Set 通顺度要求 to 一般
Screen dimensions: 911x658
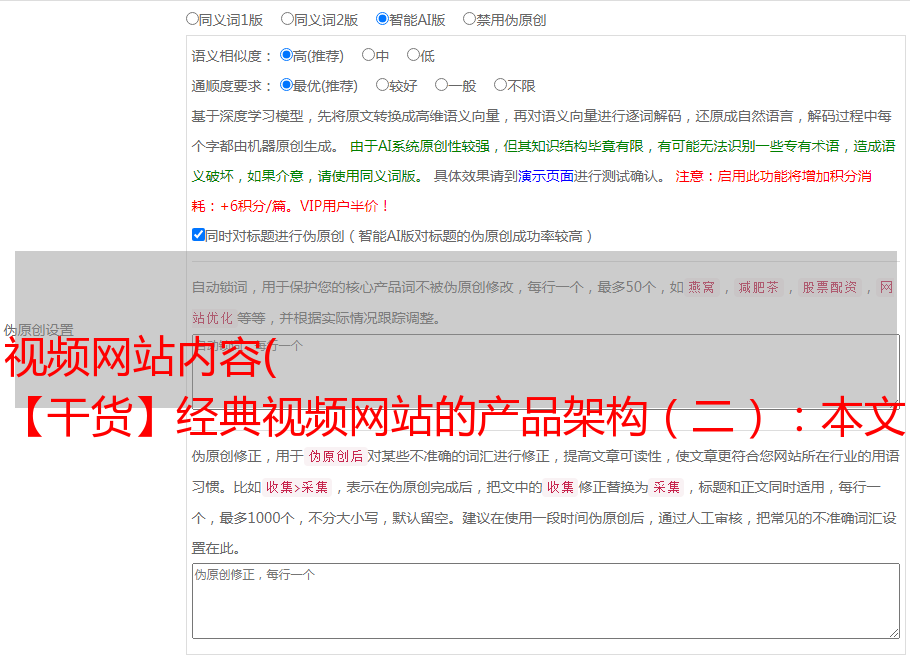441,85
